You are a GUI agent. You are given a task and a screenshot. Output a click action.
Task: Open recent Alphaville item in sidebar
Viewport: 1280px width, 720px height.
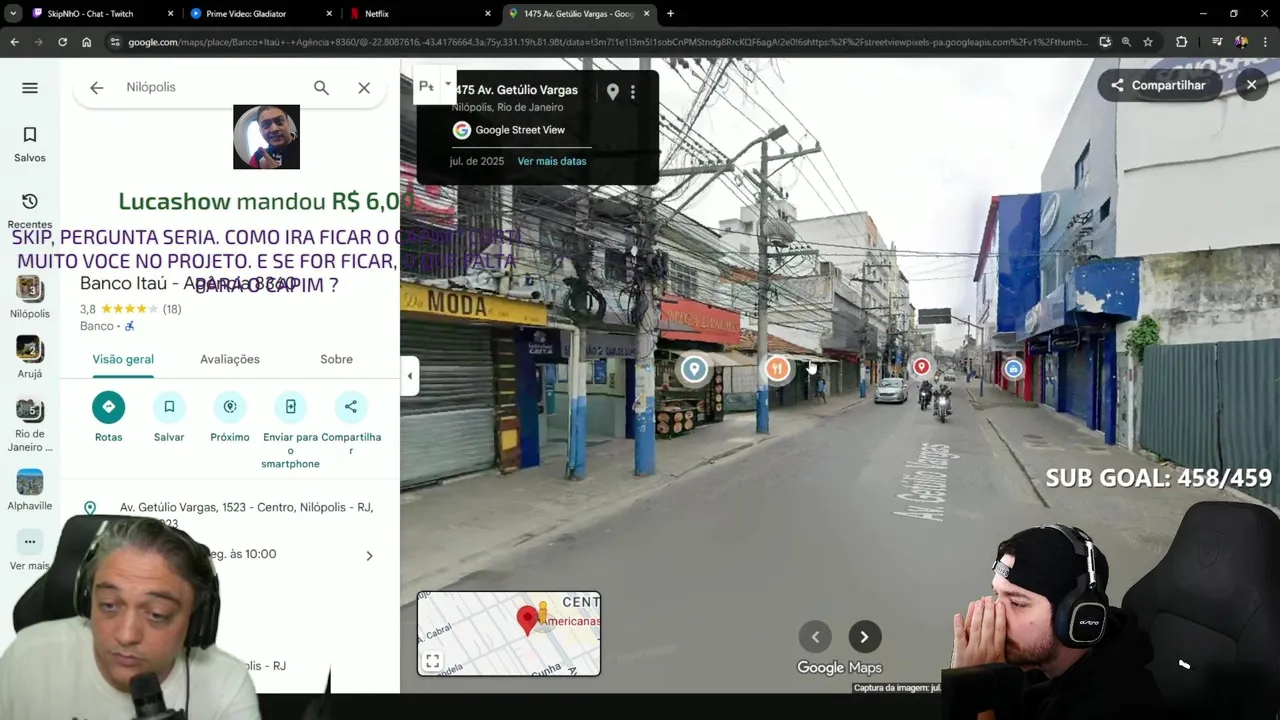pyautogui.click(x=30, y=490)
